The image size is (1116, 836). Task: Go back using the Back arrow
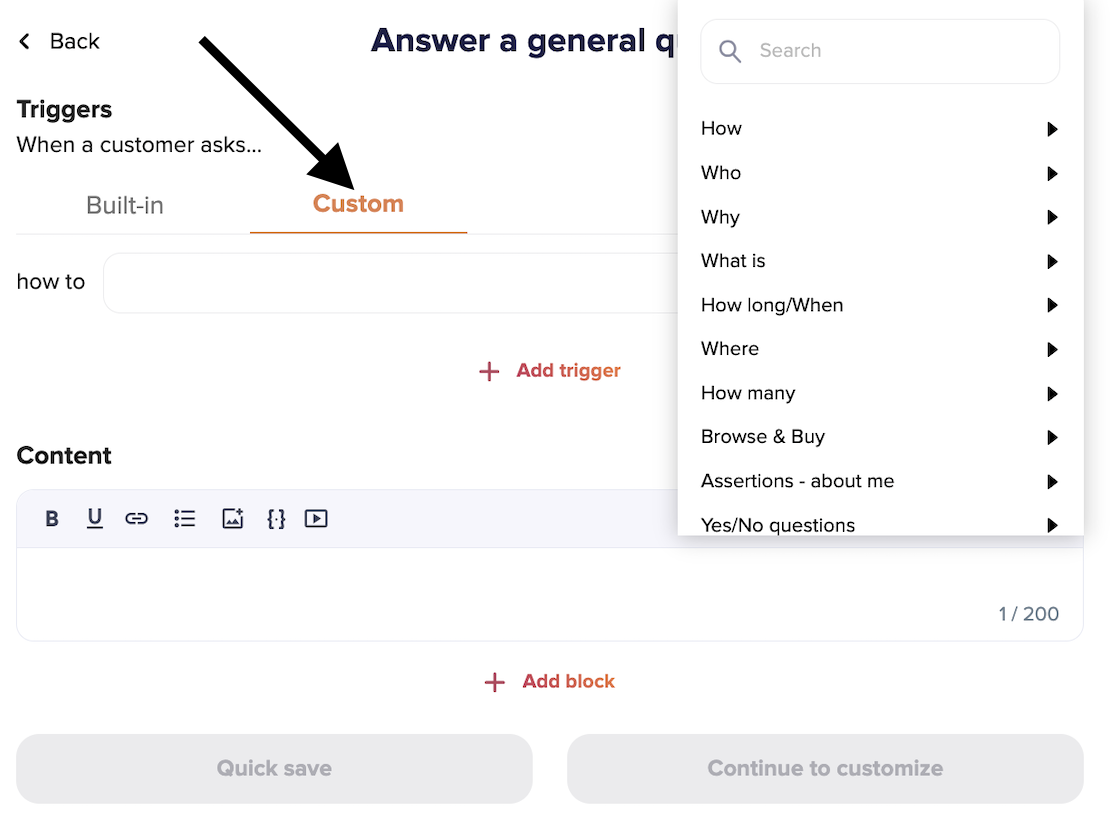(58, 41)
